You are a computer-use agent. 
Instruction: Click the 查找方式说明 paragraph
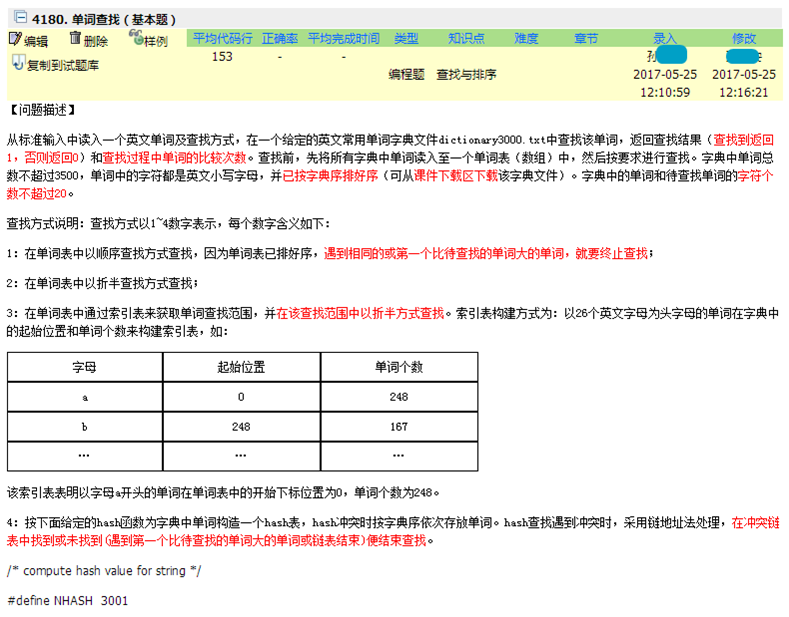[169, 223]
